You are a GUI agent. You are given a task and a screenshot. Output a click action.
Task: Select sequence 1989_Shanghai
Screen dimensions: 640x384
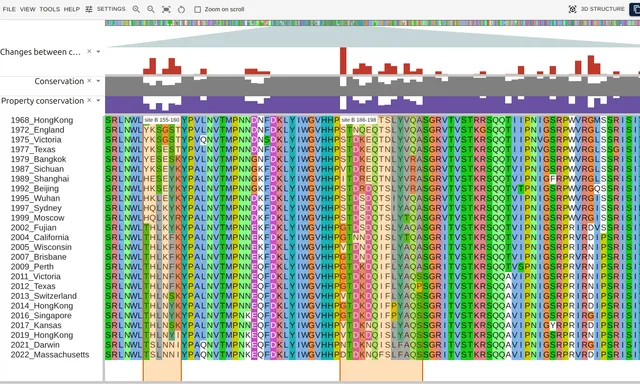(x=40, y=179)
